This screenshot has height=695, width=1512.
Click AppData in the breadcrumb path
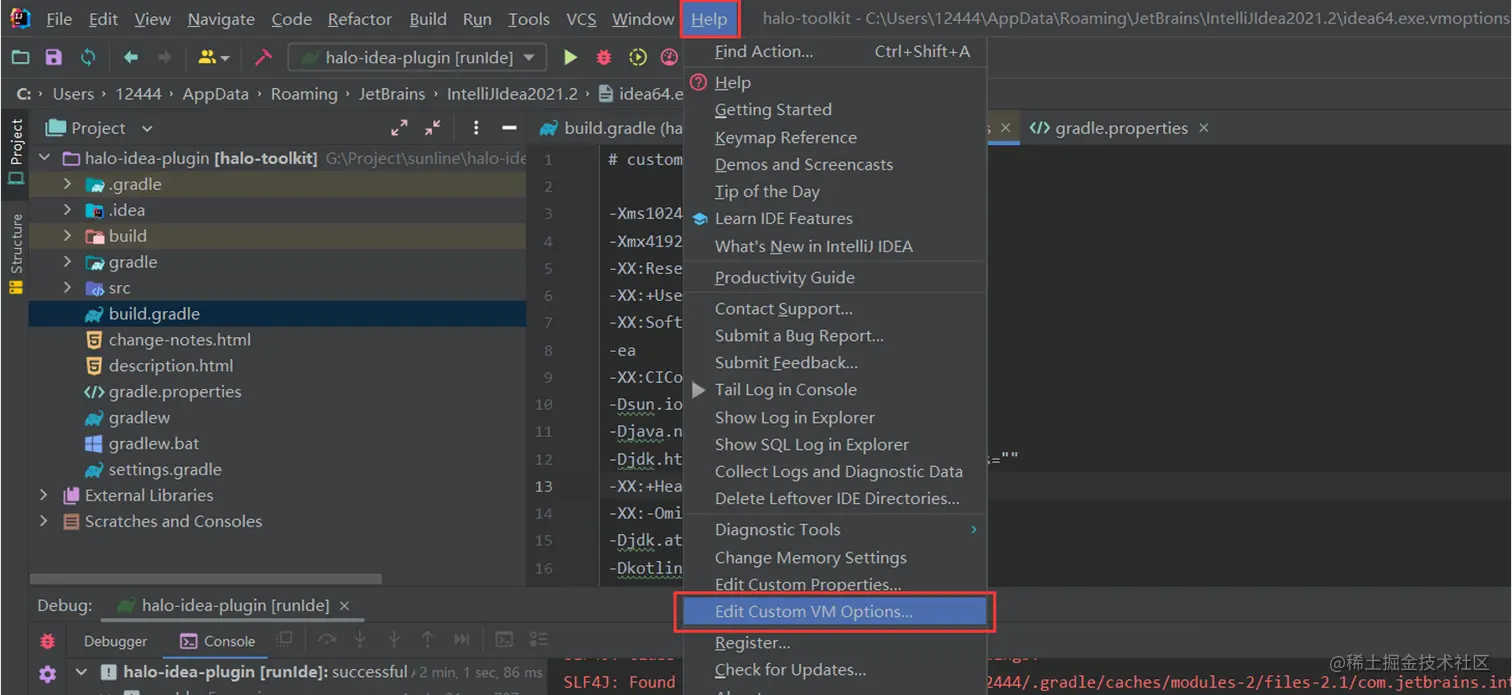215,94
